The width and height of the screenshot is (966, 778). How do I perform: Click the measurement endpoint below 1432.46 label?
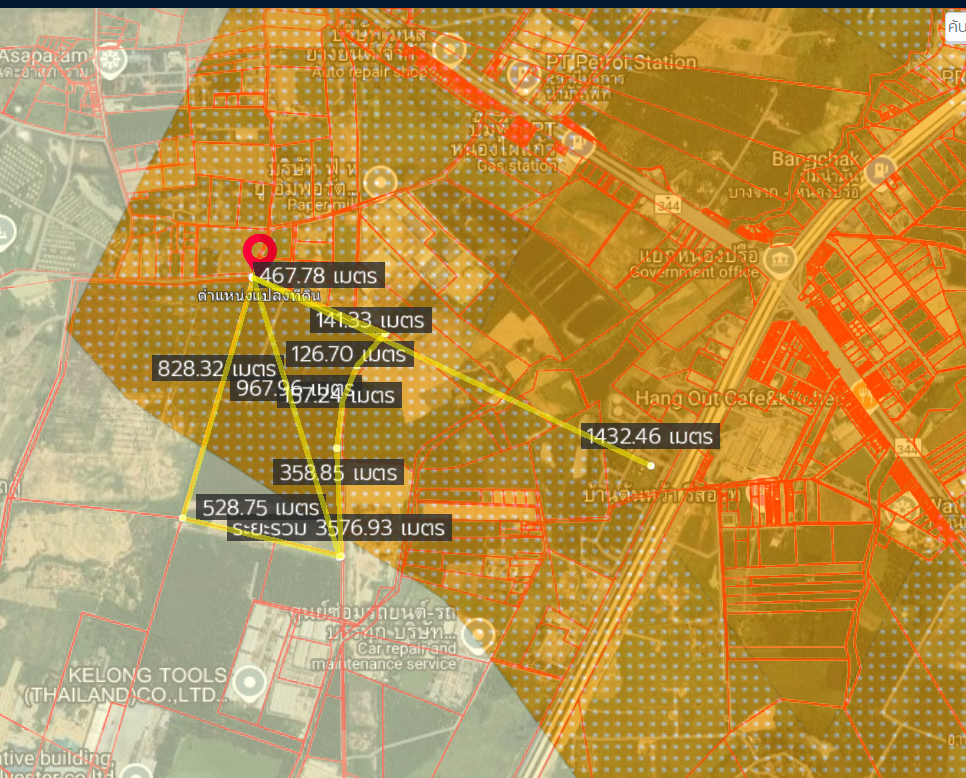[x=651, y=465]
